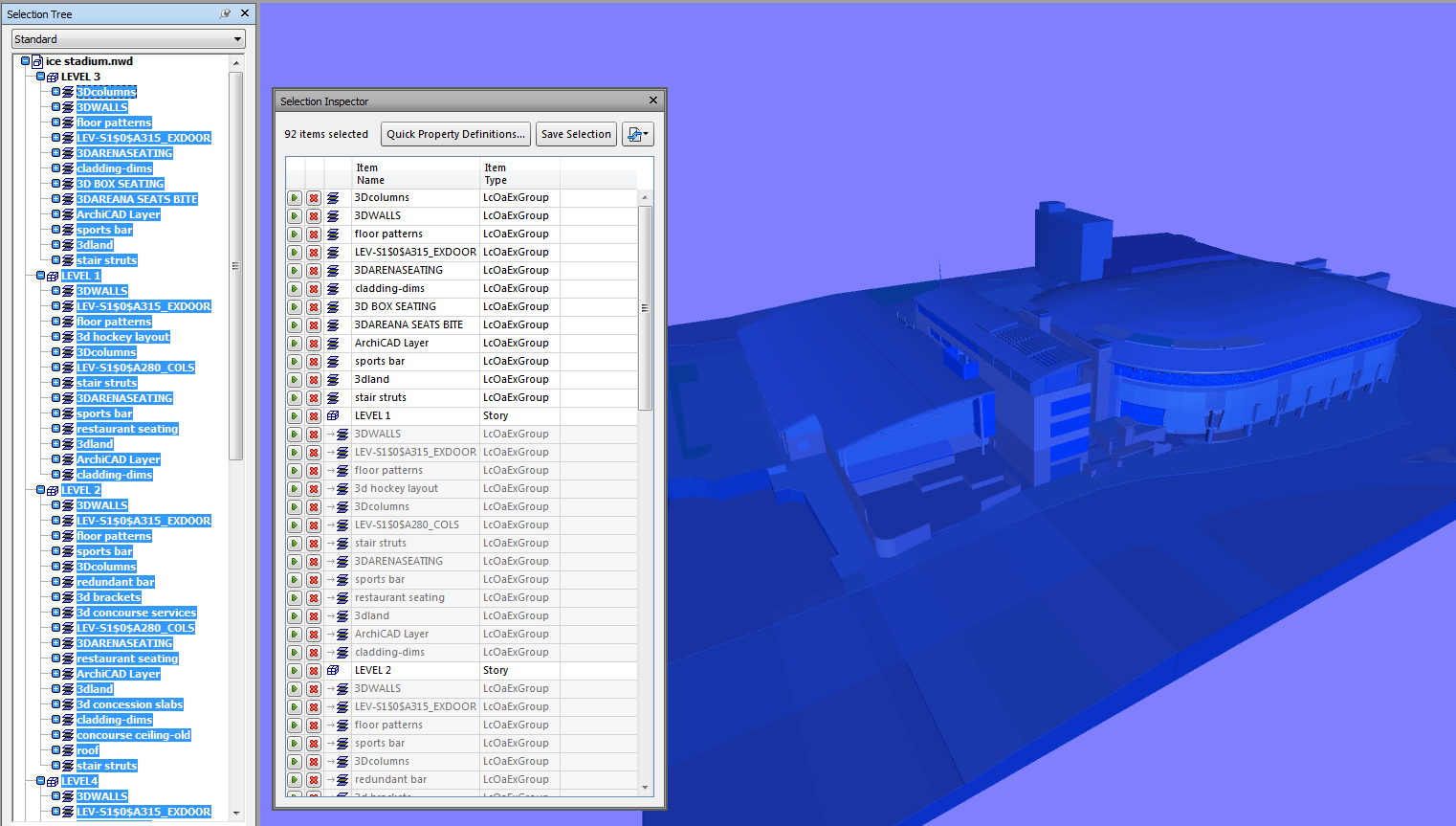Click the Selection Inspector vertical scrollbar thumb
The image size is (1456, 826).
[x=645, y=307]
